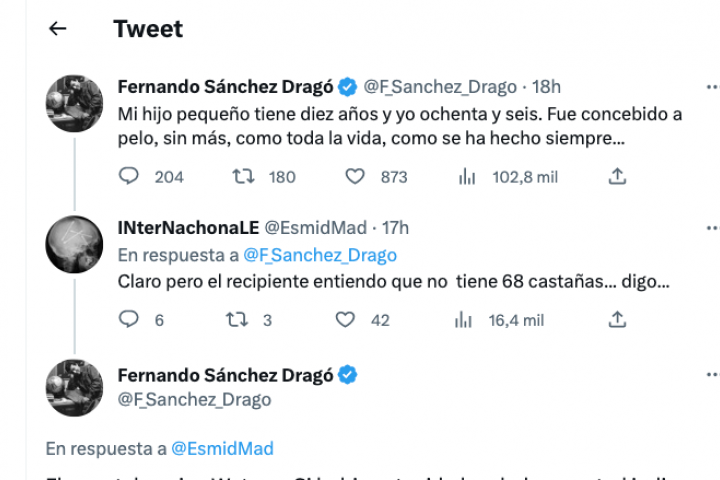Retweet the first tweet with 180 retweets
720x480 pixels.
pos(242,176)
